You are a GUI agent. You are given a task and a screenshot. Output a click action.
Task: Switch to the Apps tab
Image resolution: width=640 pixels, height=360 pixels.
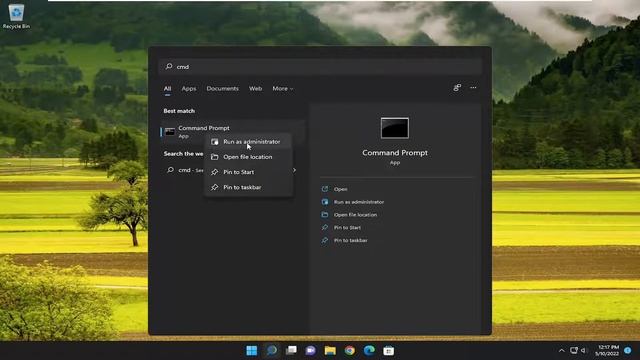coord(189,89)
